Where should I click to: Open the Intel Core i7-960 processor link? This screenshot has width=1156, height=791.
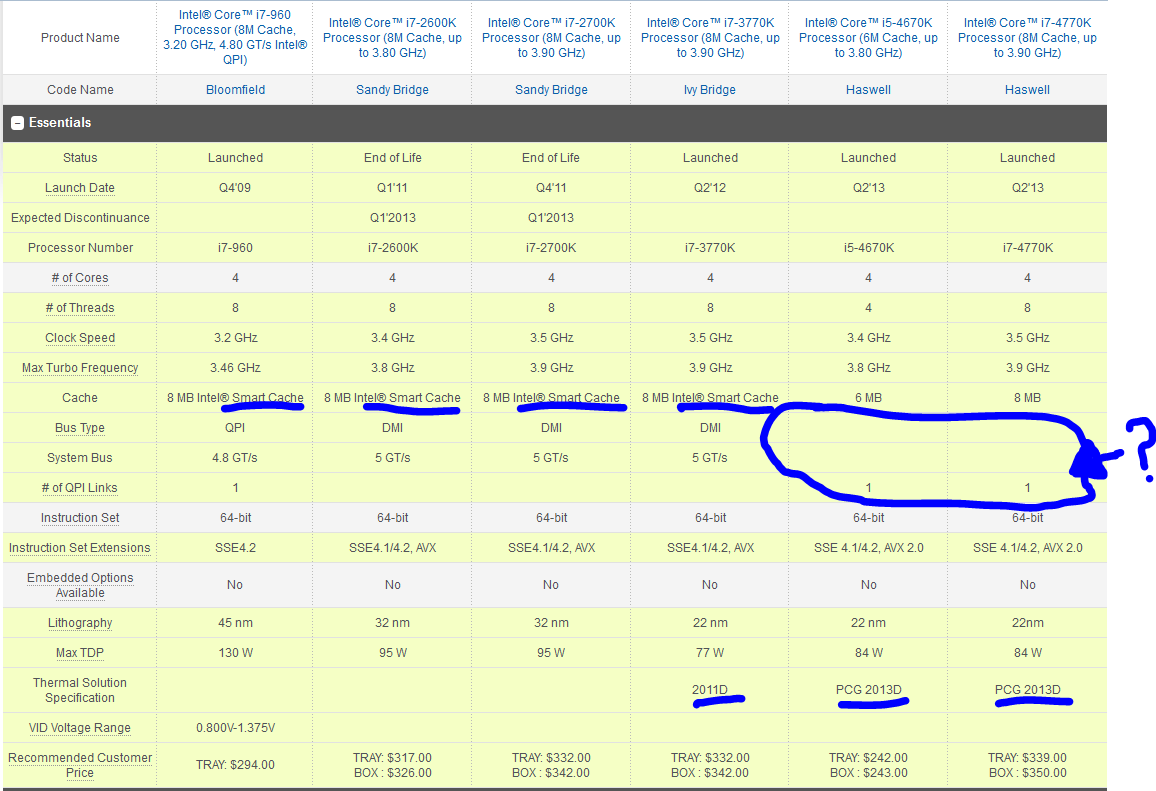(235, 37)
